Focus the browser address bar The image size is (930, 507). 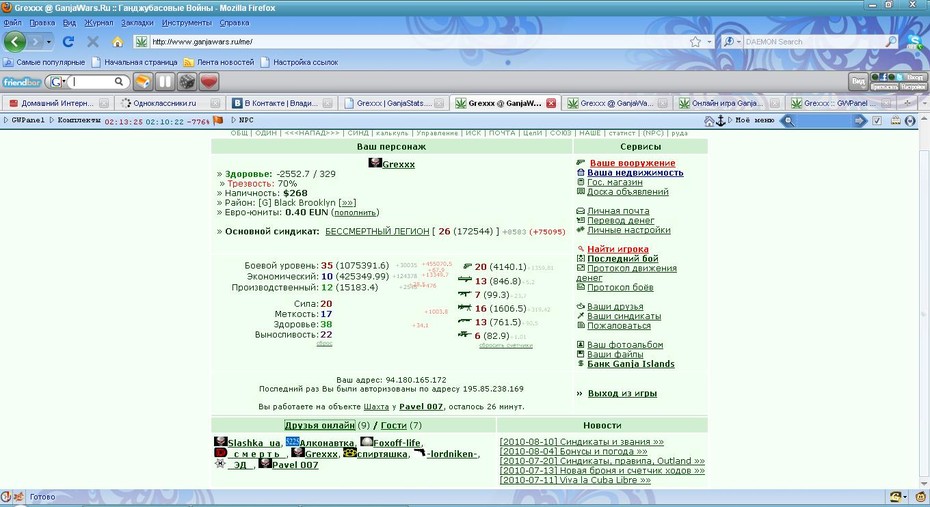click(x=418, y=42)
